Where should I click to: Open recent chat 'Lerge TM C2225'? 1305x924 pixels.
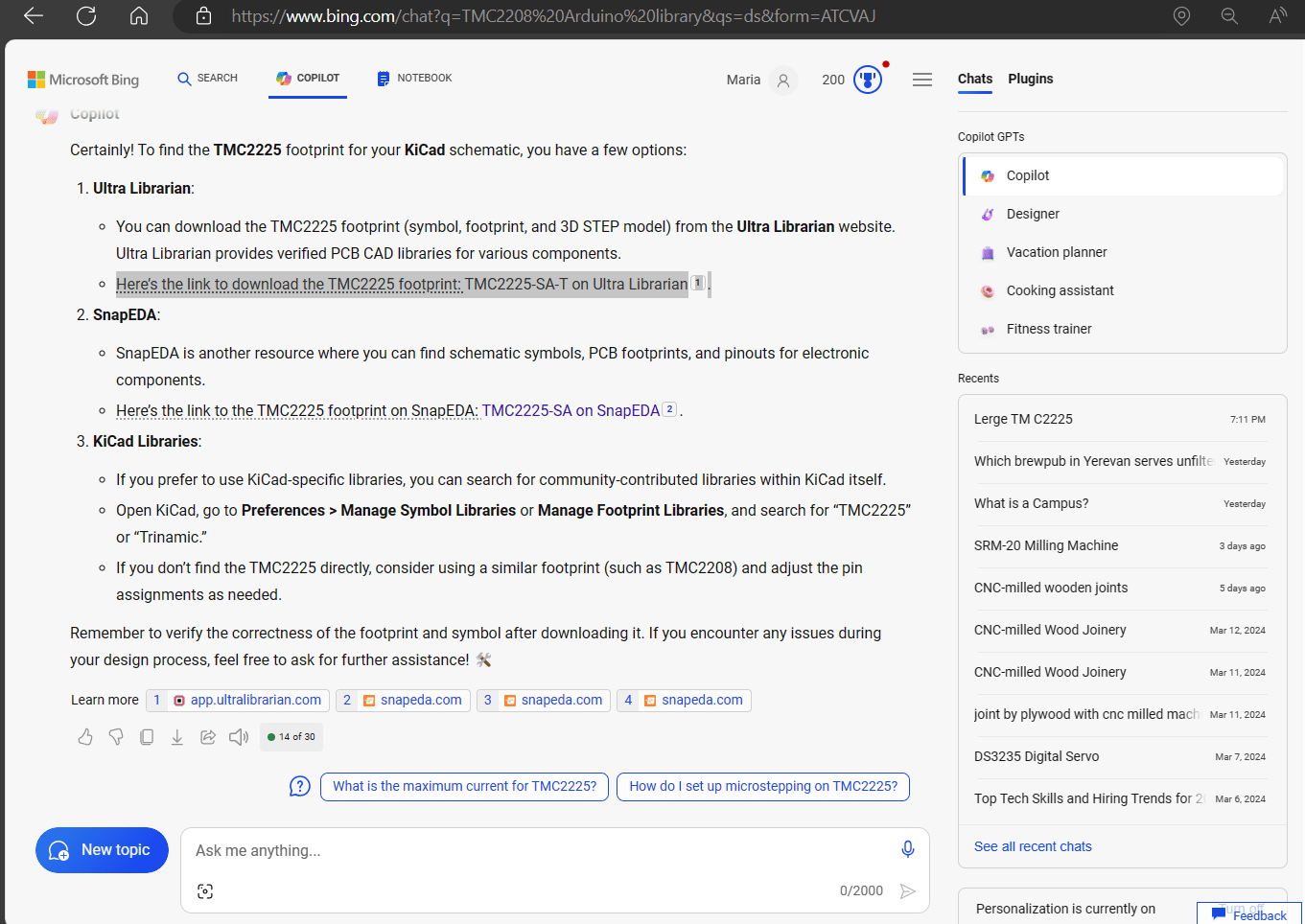point(1120,419)
